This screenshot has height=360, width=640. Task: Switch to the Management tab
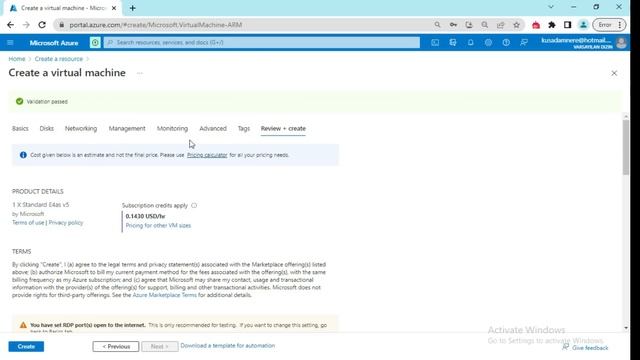point(127,128)
